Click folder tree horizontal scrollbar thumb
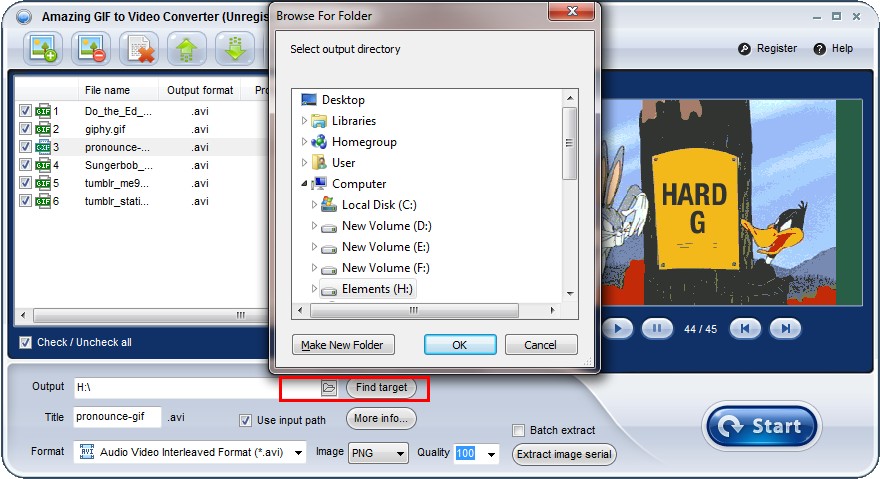The height and width of the screenshot is (479, 880). (414, 310)
